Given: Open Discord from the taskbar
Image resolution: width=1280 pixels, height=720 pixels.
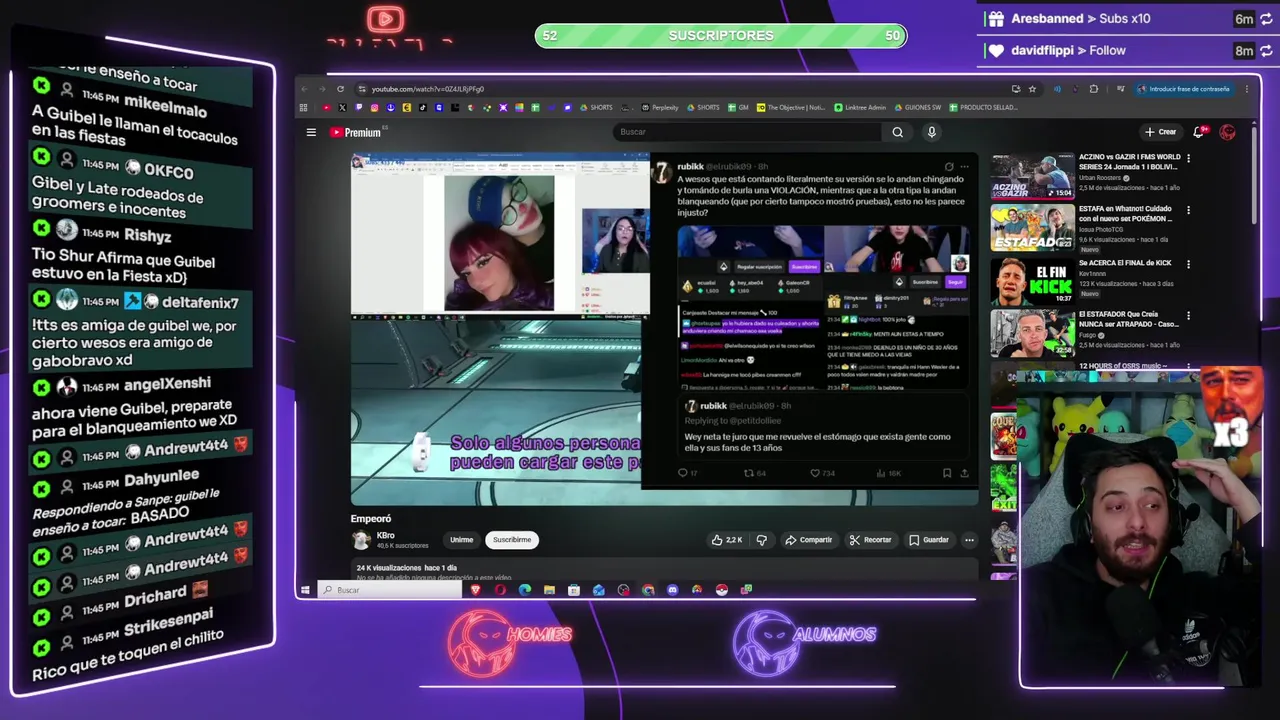Looking at the screenshot, I should coord(672,590).
